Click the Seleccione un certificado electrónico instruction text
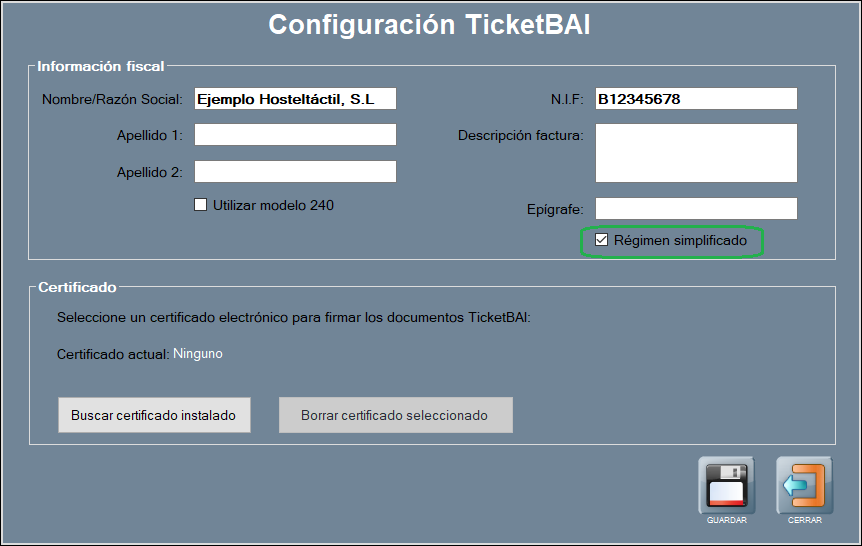Viewport: 862px width, 546px height. 293,318
